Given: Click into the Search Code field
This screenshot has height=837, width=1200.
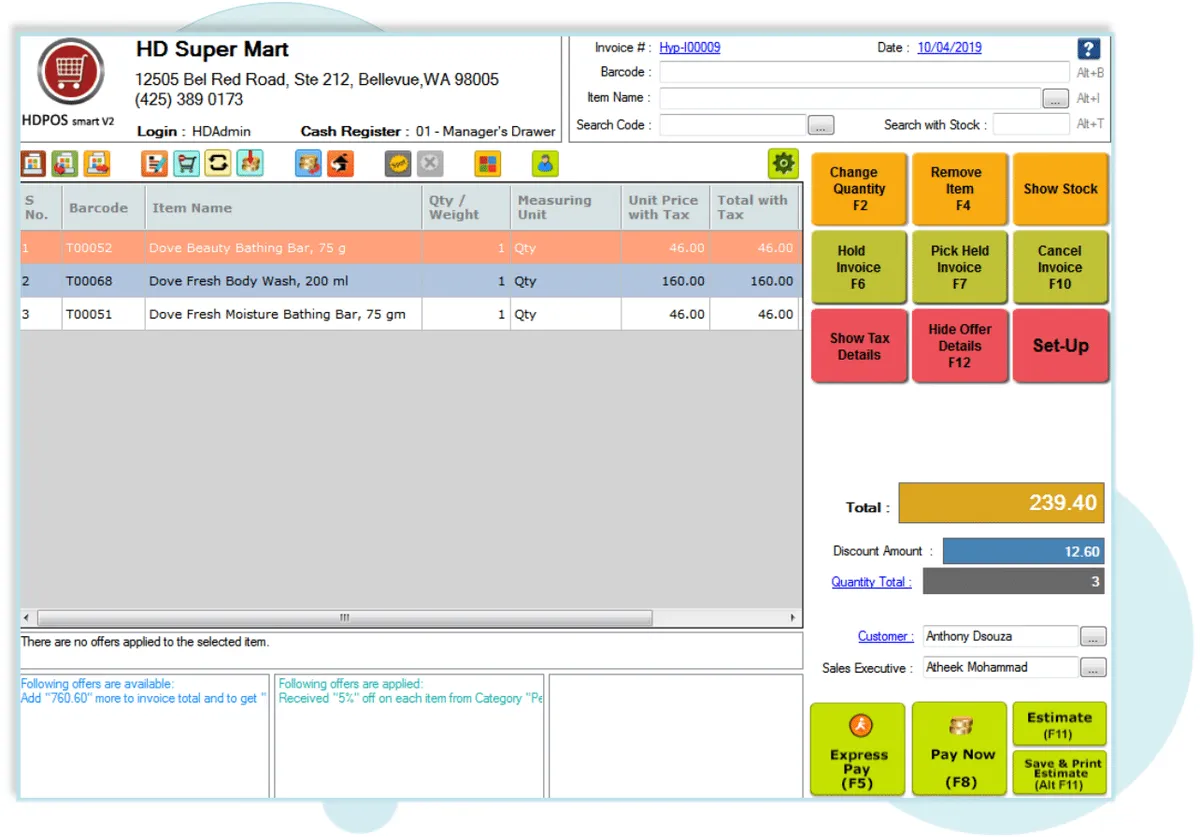Looking at the screenshot, I should pyautogui.click(x=732, y=125).
